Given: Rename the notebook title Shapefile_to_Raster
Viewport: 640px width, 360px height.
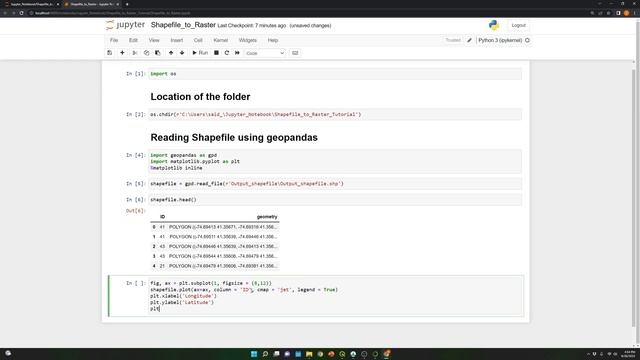Looking at the screenshot, I should [183, 25].
